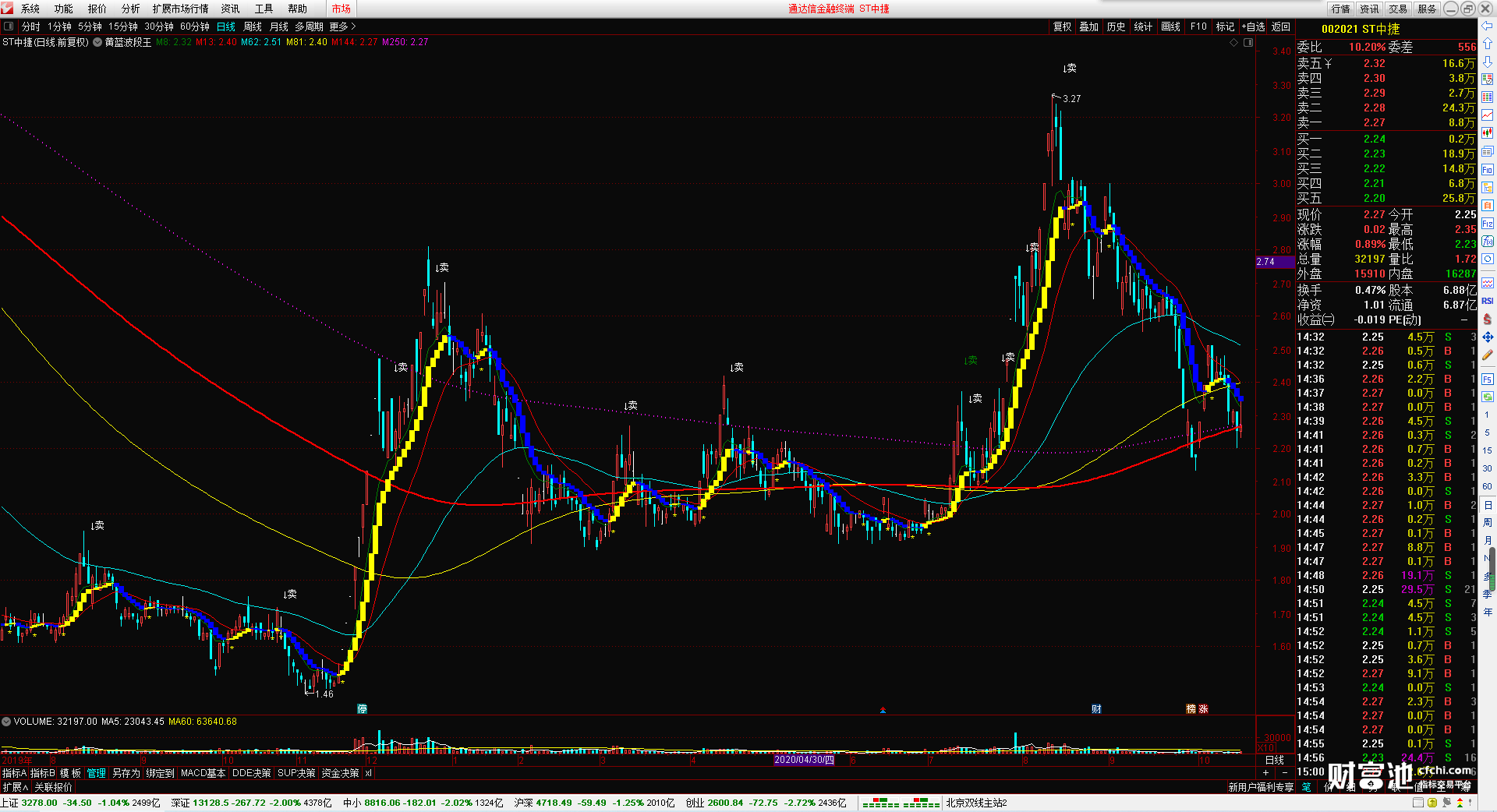The height and width of the screenshot is (812, 1497).
Task: Click the four-way move arrows icon
Action: coord(1488,337)
